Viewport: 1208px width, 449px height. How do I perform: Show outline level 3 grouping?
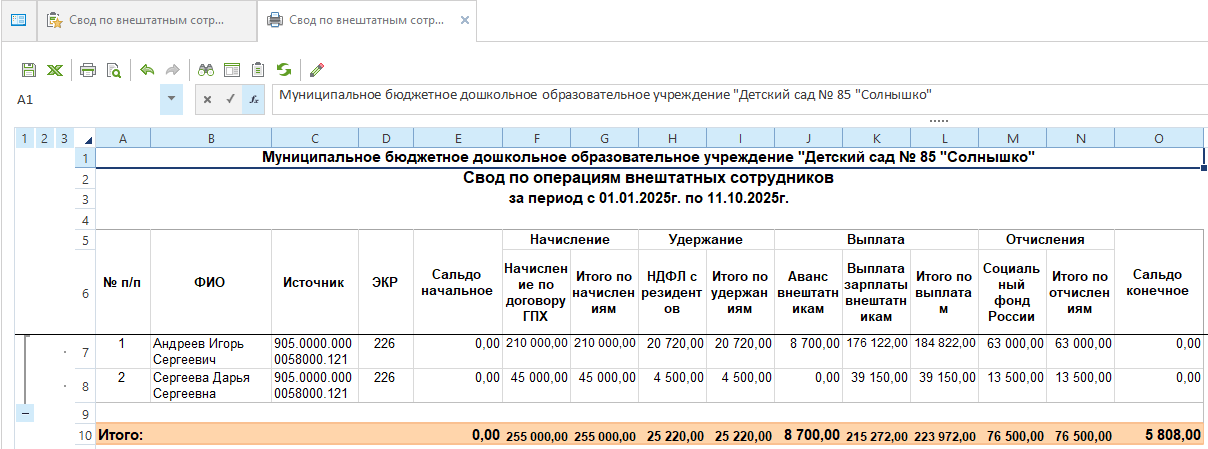[x=64, y=138]
